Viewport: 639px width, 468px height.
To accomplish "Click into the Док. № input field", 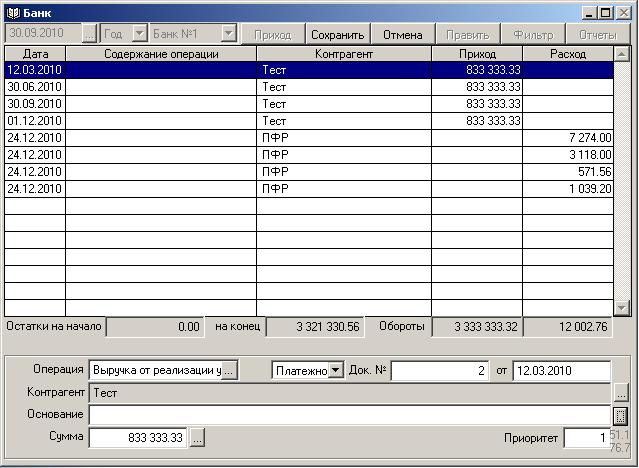I will tap(440, 371).
